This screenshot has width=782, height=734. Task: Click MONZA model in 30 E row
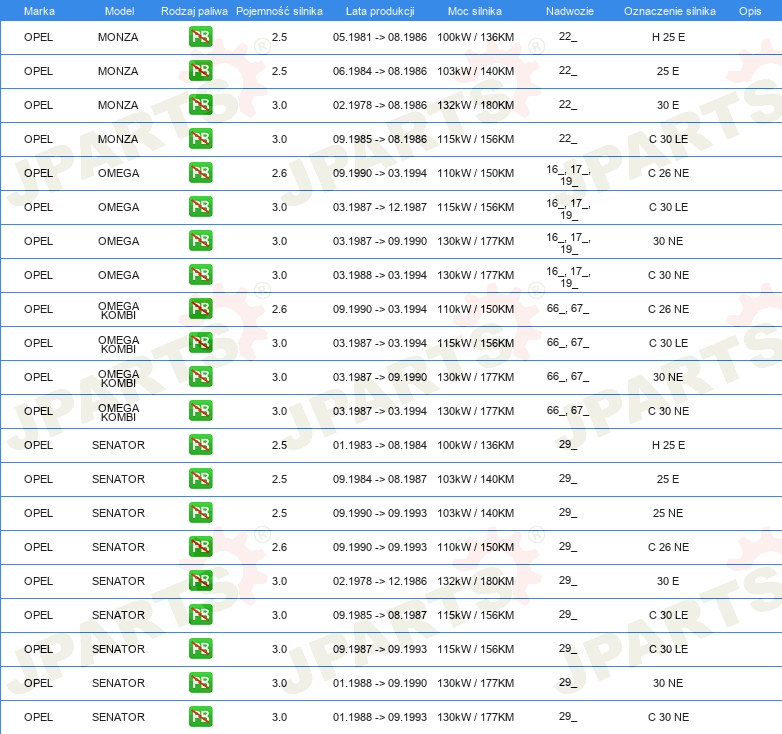(x=118, y=105)
